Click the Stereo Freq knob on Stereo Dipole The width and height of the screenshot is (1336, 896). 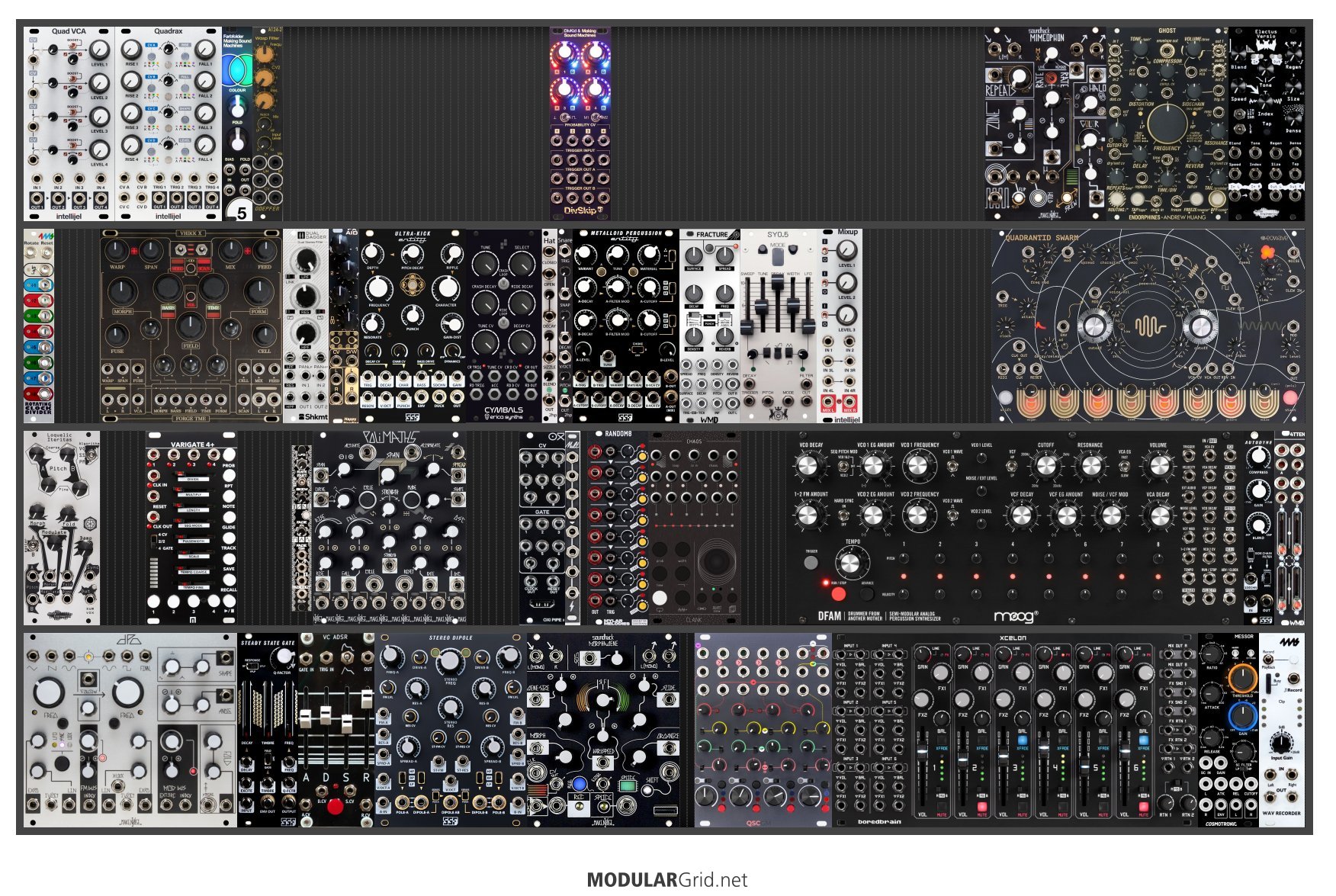(x=451, y=660)
